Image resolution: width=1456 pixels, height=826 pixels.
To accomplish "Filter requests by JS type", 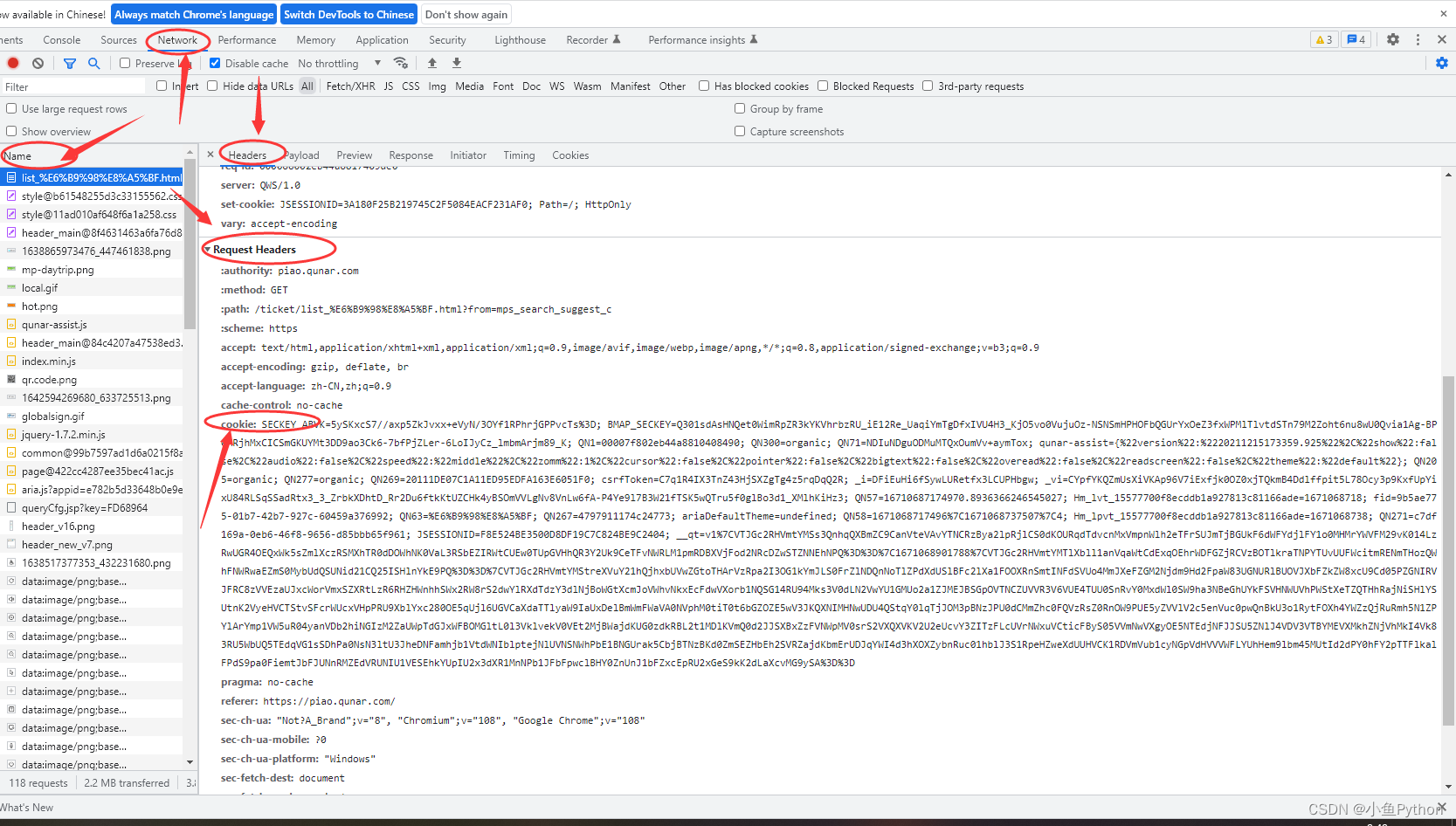I will [x=389, y=86].
